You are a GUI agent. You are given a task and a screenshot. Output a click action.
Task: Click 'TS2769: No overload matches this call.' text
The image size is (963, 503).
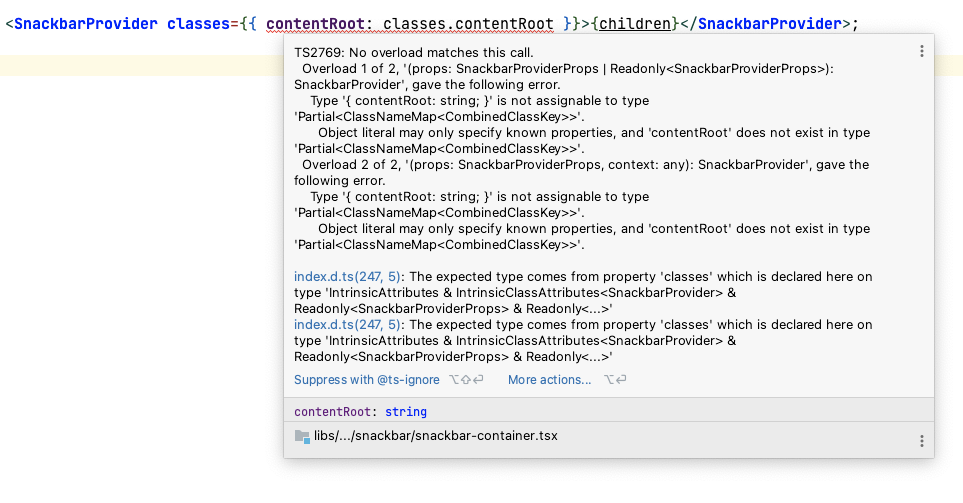click(413, 53)
